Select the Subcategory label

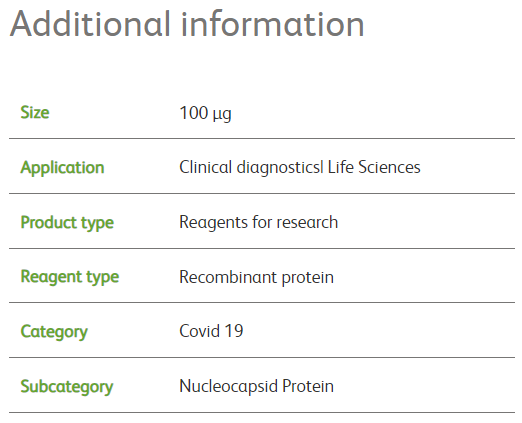67,387
